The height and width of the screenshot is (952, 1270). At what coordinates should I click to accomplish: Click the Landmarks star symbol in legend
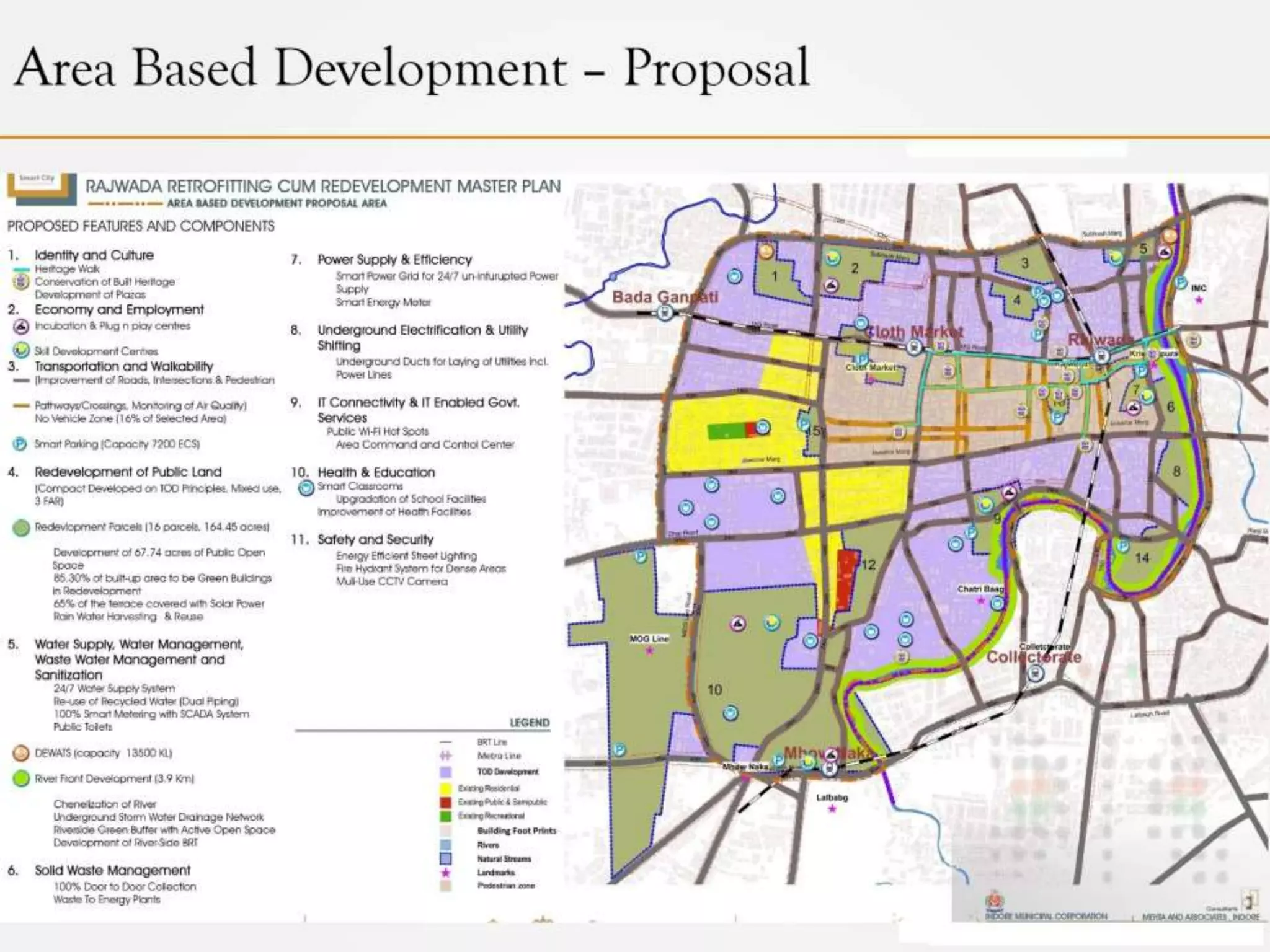[x=445, y=872]
